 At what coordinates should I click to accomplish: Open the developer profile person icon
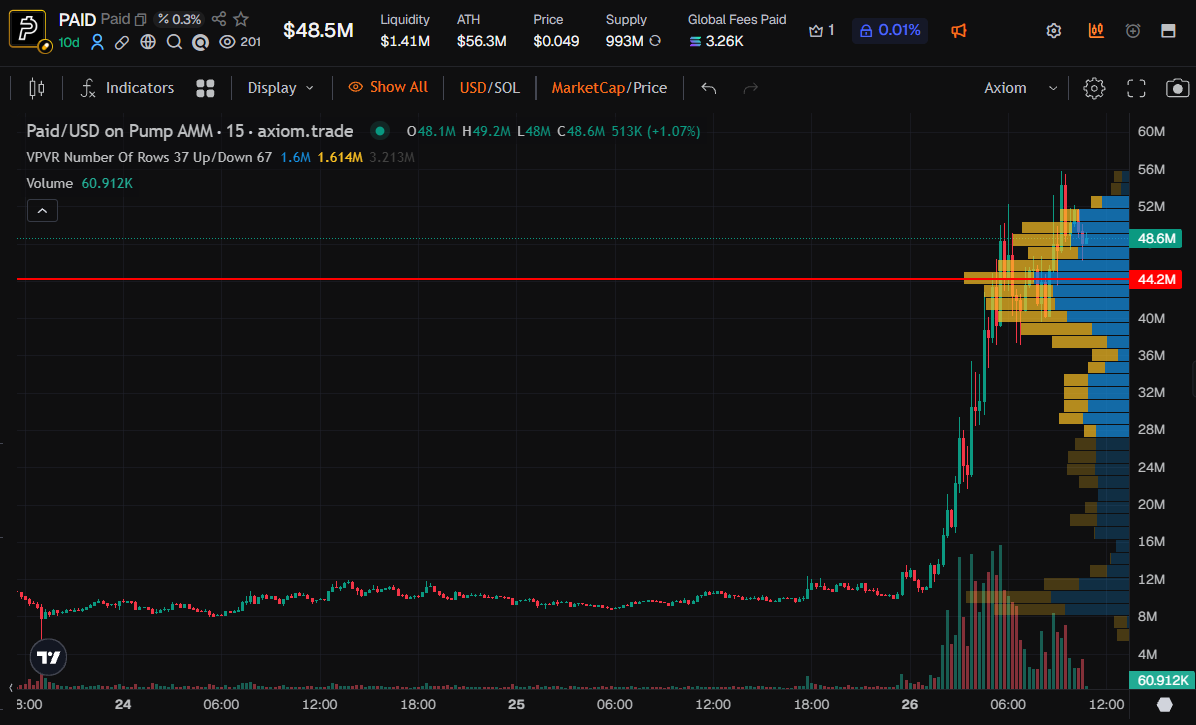(x=97, y=43)
